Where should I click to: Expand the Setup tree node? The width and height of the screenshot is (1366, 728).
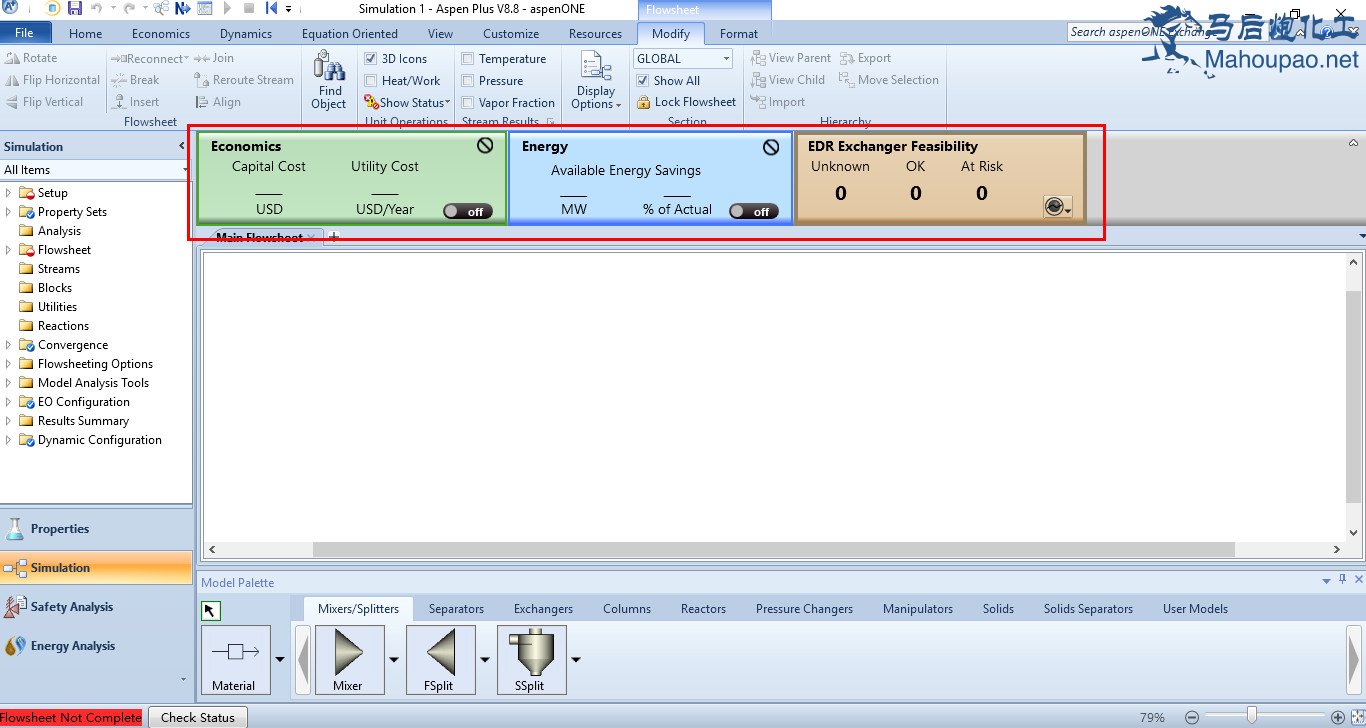point(9,193)
